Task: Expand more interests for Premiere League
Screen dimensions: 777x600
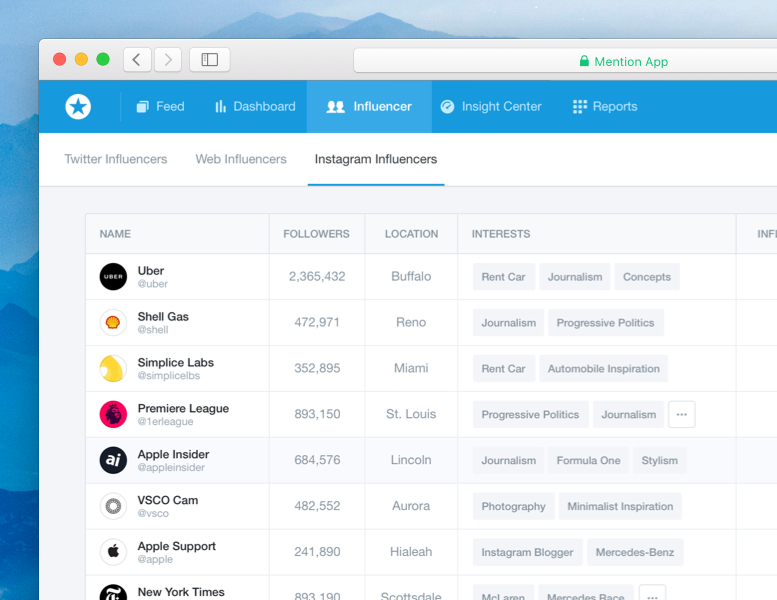Action: [x=682, y=414]
